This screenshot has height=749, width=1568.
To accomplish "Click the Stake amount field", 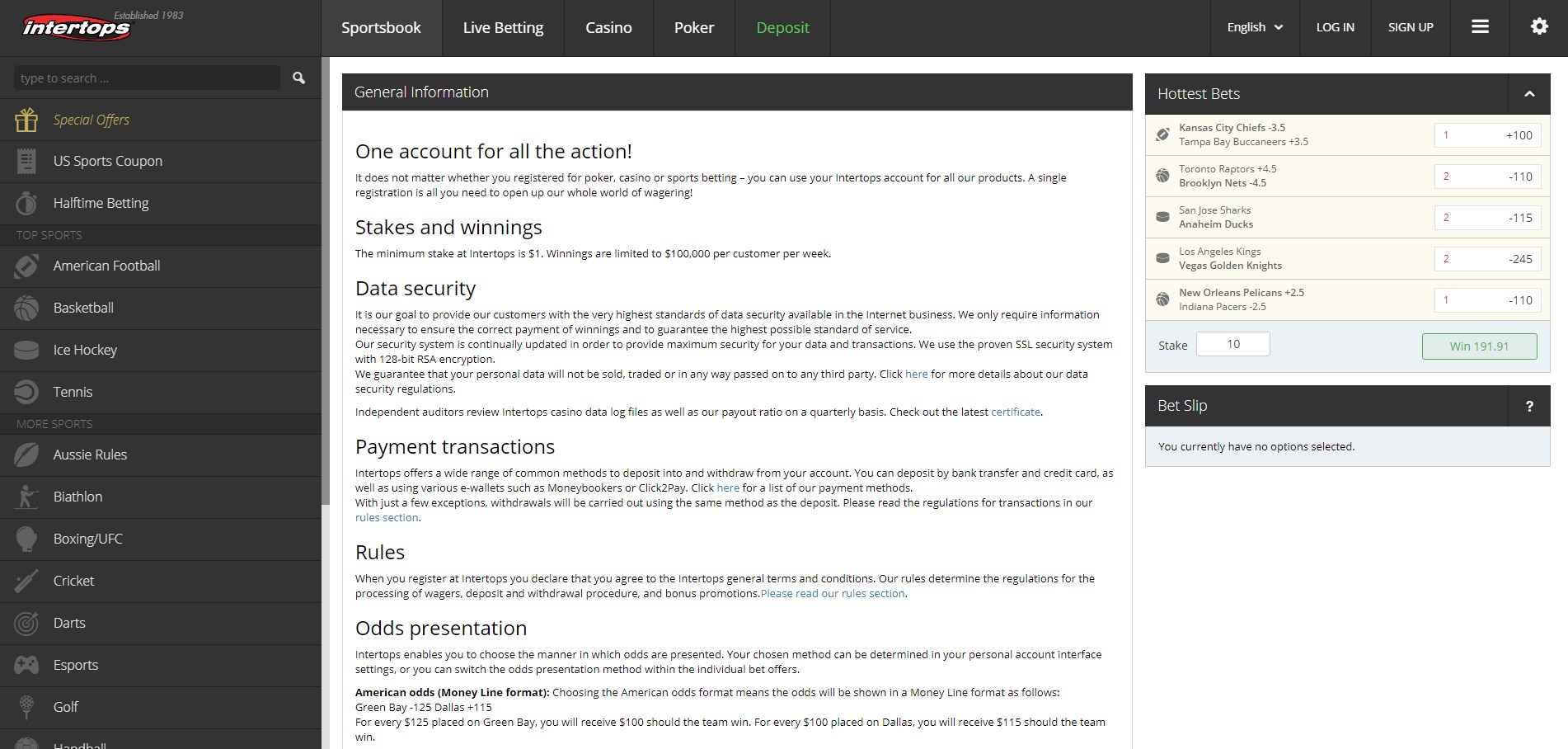I will pos(1232,344).
